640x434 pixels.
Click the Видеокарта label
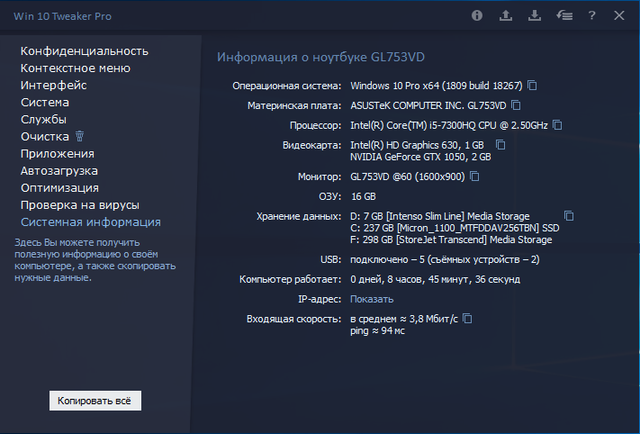[312, 145]
